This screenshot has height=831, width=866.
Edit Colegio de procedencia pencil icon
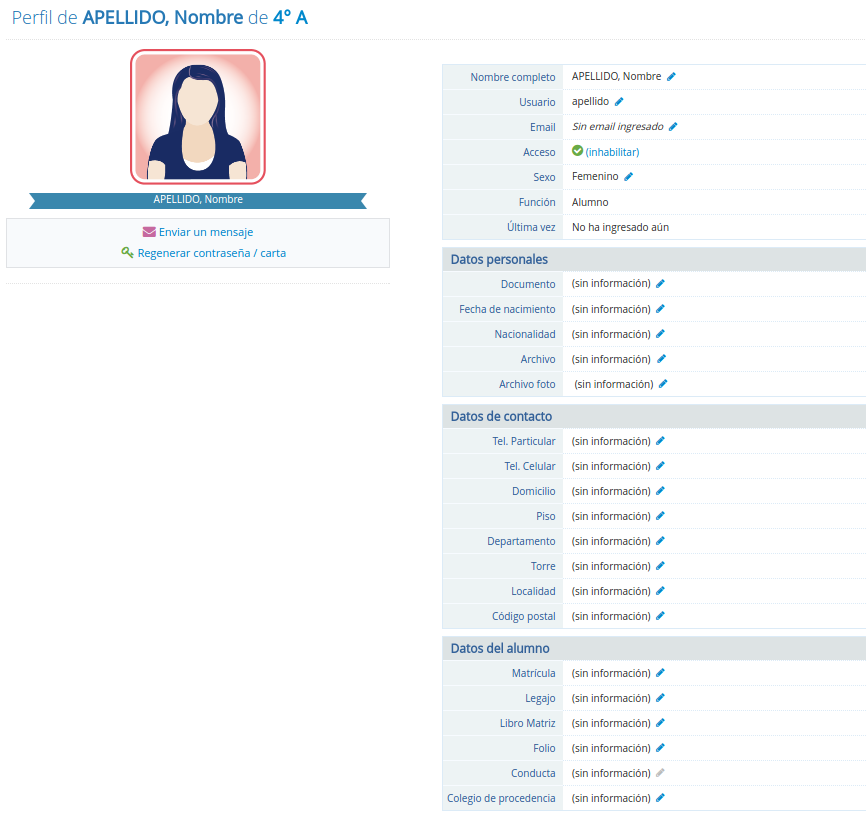click(660, 798)
